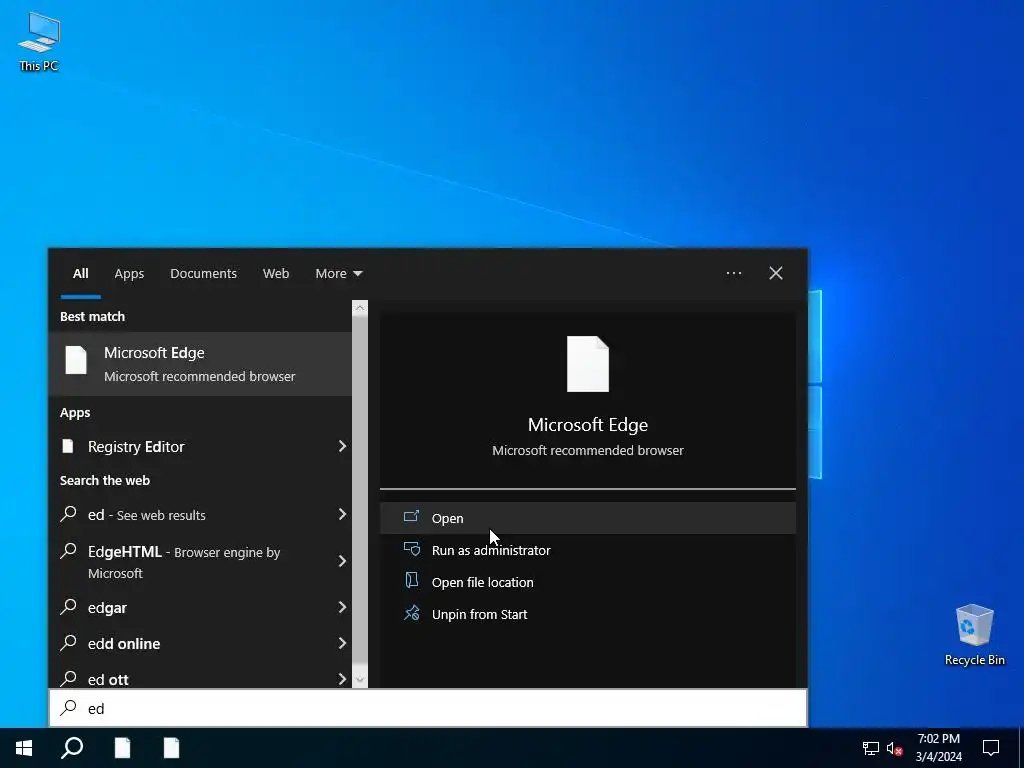This screenshot has width=1024, height=768.
Task: Select the Registry Editor result
Action: (200, 446)
